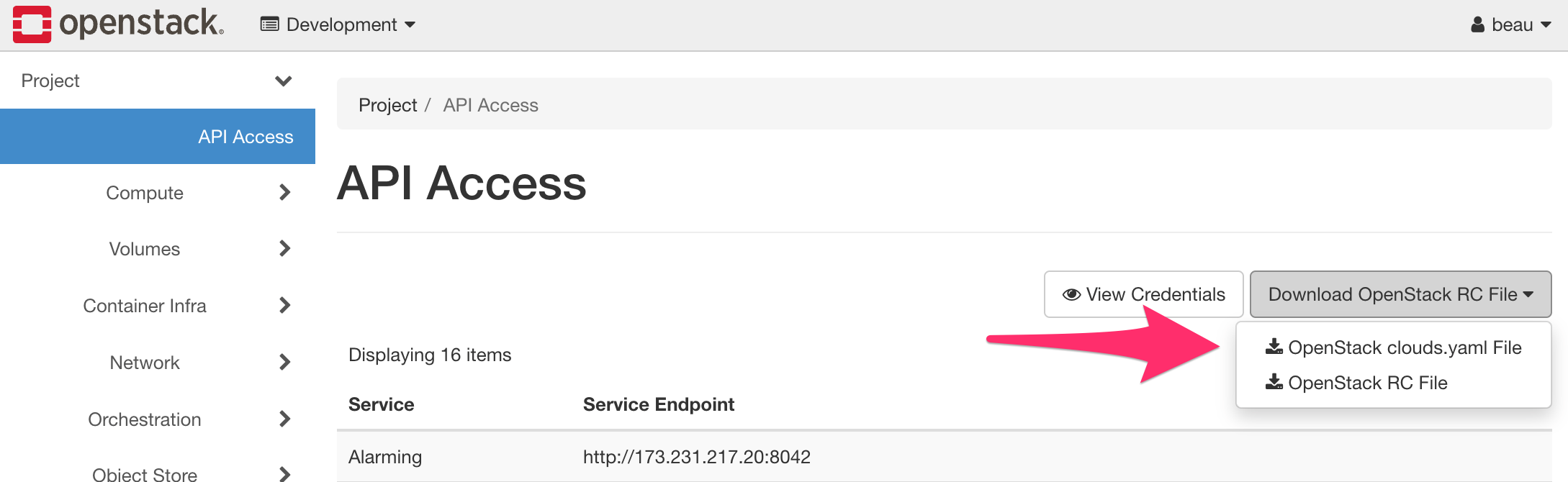Click the eye icon in View Credentials
Image resolution: width=1568 pixels, height=482 pixels.
click(1071, 294)
